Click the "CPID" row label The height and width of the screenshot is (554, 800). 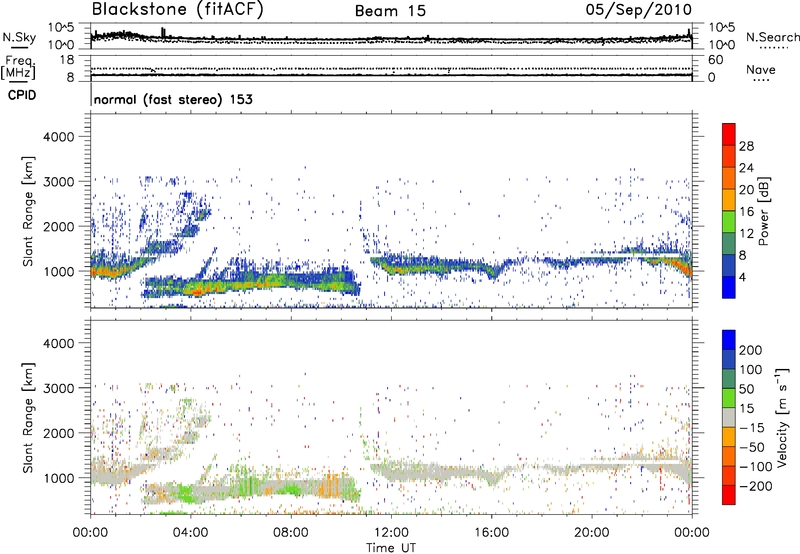coord(22,95)
